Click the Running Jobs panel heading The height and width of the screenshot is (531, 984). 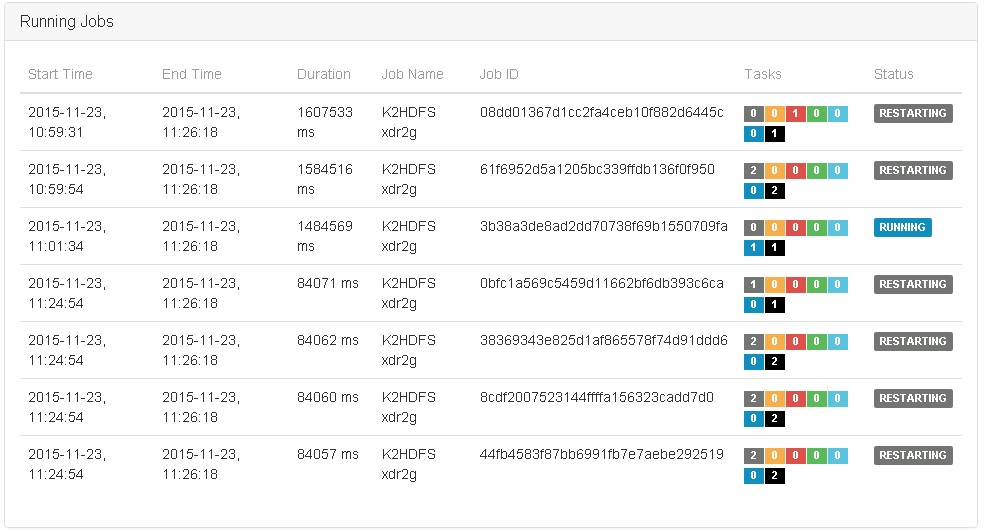67,22
